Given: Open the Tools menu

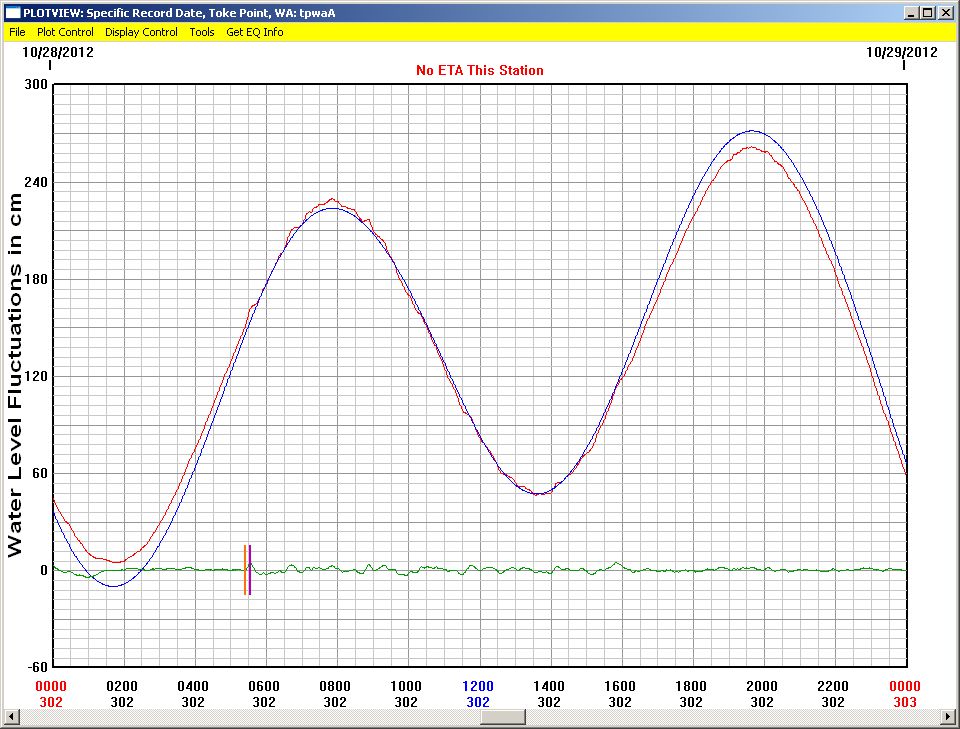Looking at the screenshot, I should [x=202, y=32].
